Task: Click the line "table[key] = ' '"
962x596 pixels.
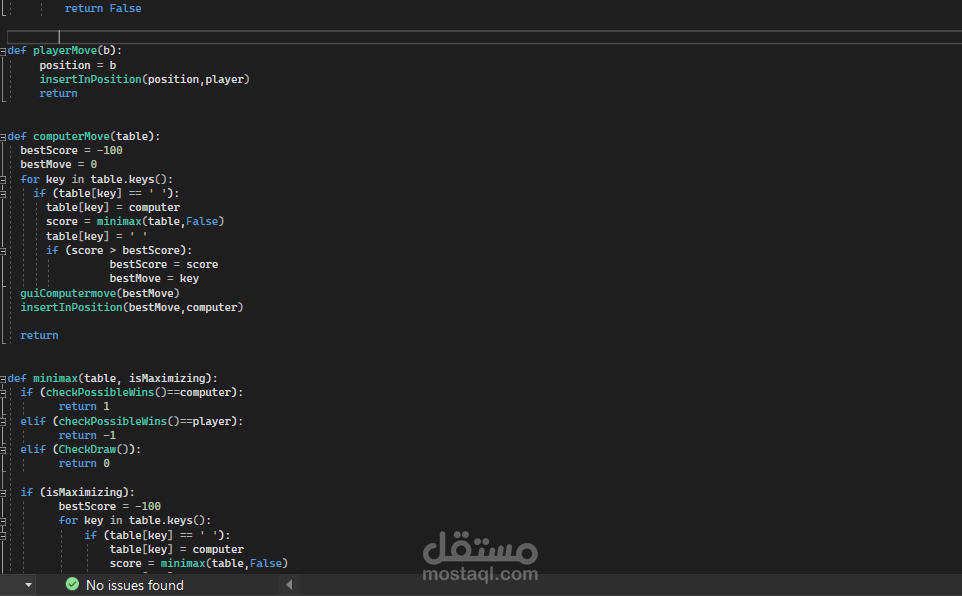Action: coord(96,236)
